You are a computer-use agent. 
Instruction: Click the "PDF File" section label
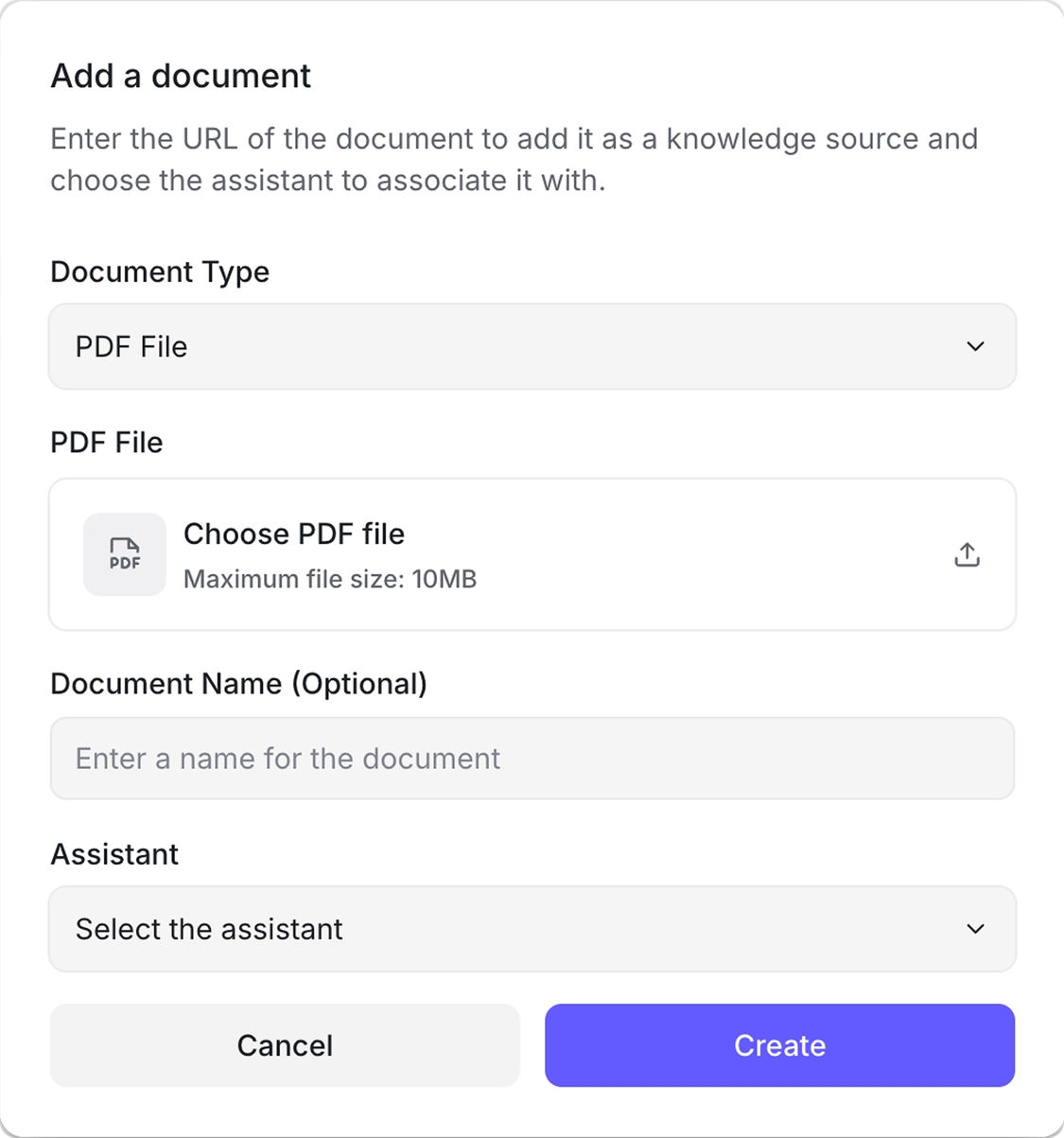click(107, 443)
